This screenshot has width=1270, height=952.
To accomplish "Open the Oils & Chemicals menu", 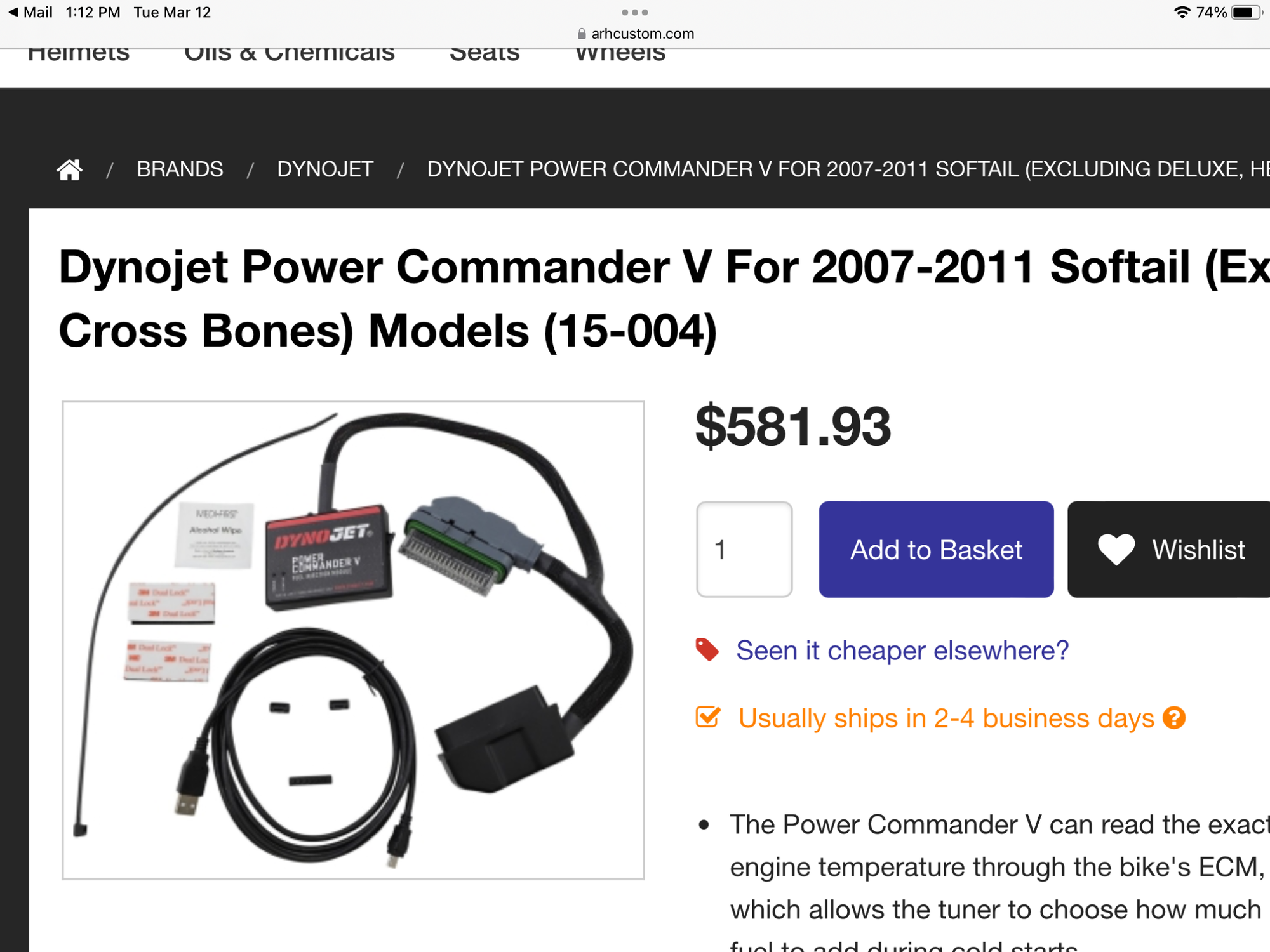I will [x=289, y=53].
